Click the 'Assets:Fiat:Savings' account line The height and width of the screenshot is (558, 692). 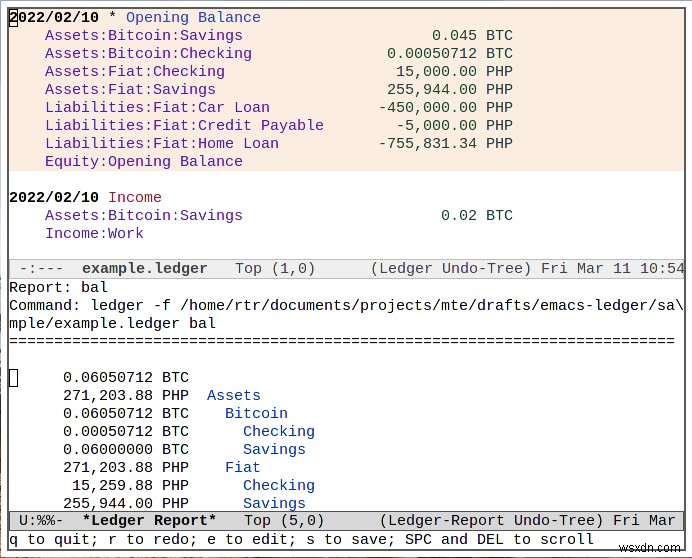point(130,90)
